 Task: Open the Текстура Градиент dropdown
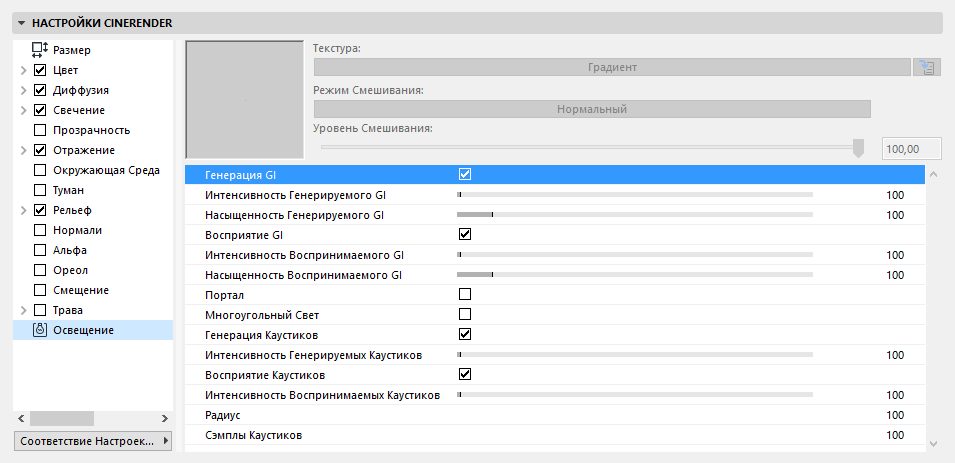(612, 67)
